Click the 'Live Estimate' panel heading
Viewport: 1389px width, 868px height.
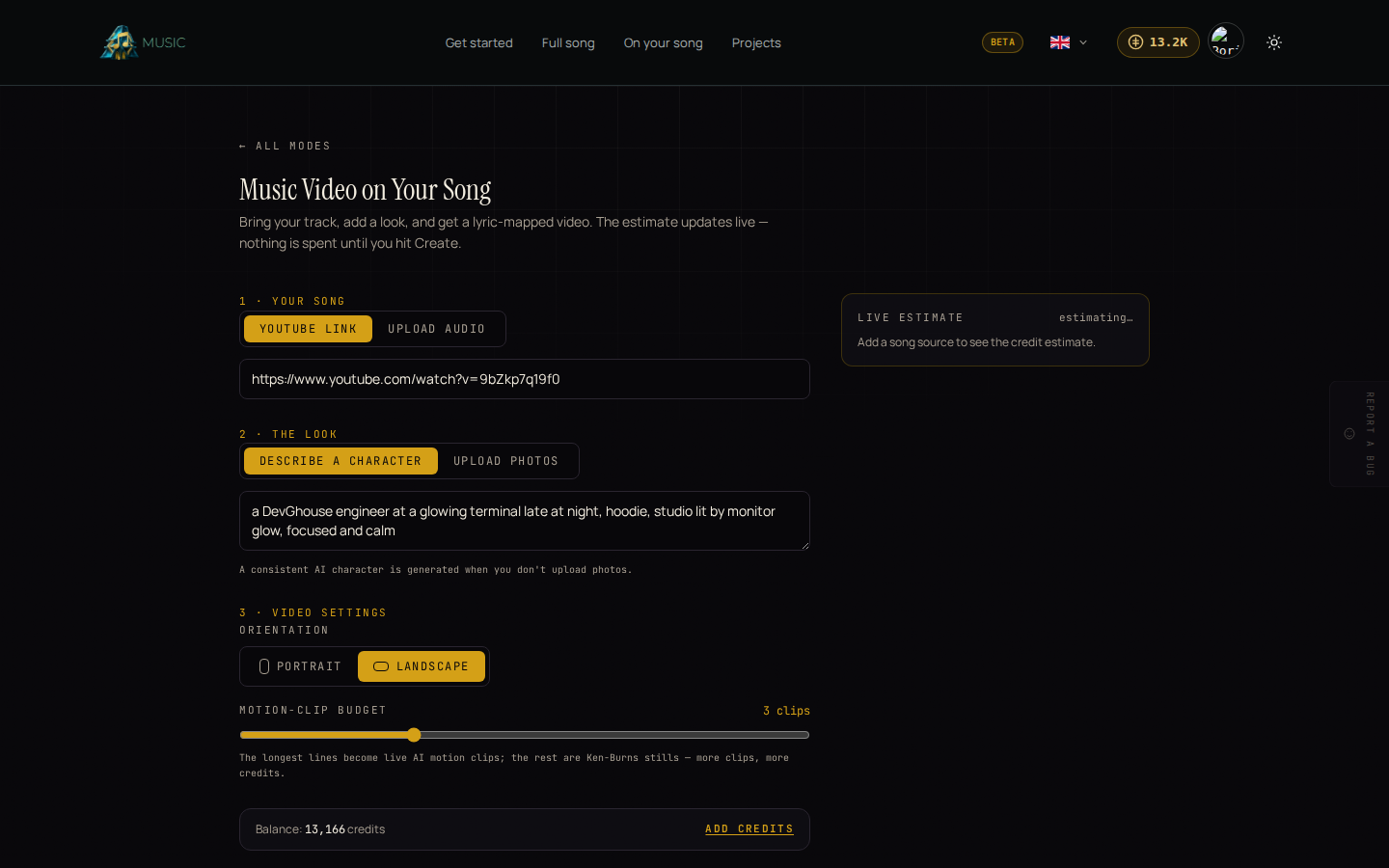click(x=911, y=317)
